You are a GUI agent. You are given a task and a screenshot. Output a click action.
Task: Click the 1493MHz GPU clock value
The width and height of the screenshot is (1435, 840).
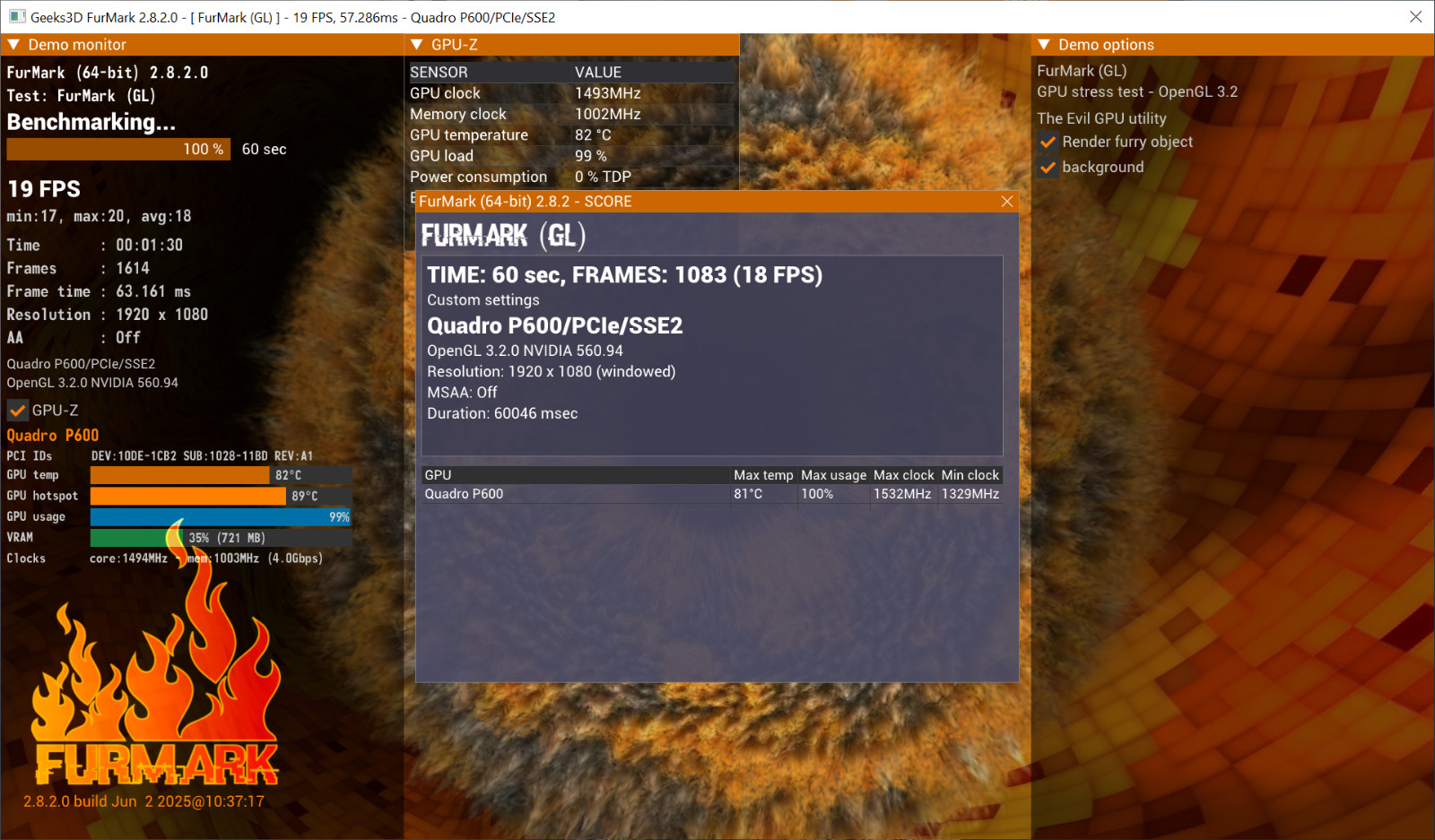pos(608,93)
